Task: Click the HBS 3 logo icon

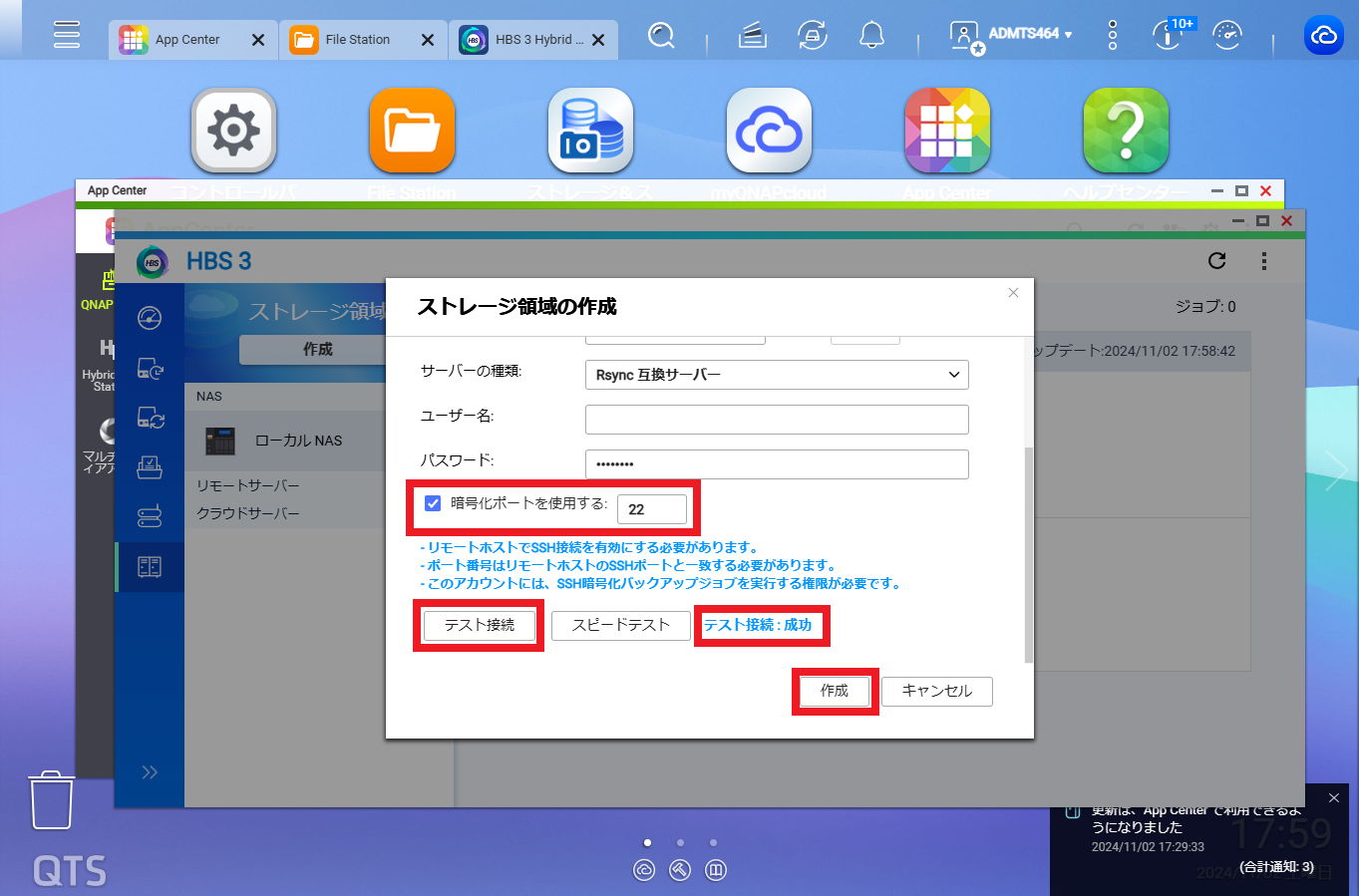Action: [x=153, y=262]
